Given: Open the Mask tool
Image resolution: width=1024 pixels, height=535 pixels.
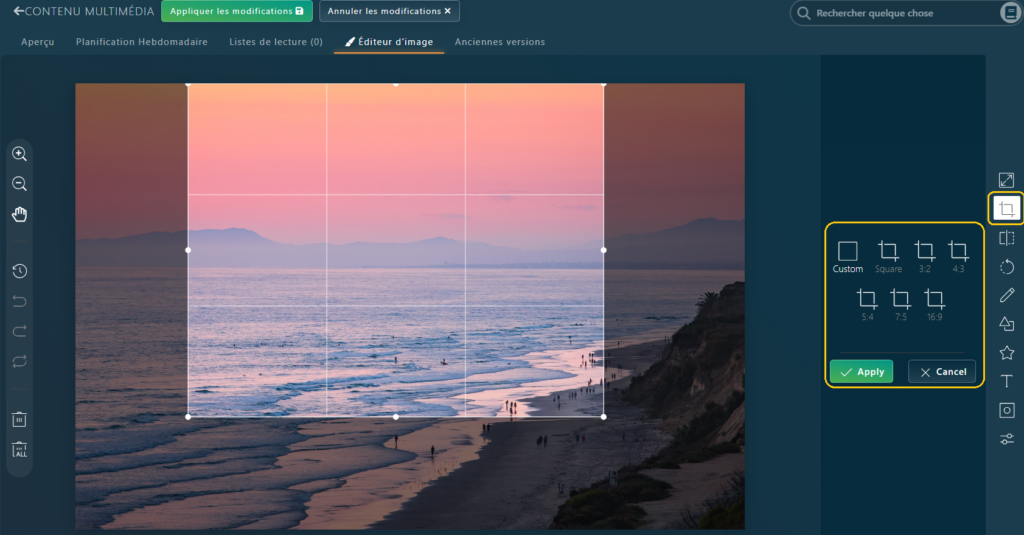Looking at the screenshot, I should (x=1006, y=410).
